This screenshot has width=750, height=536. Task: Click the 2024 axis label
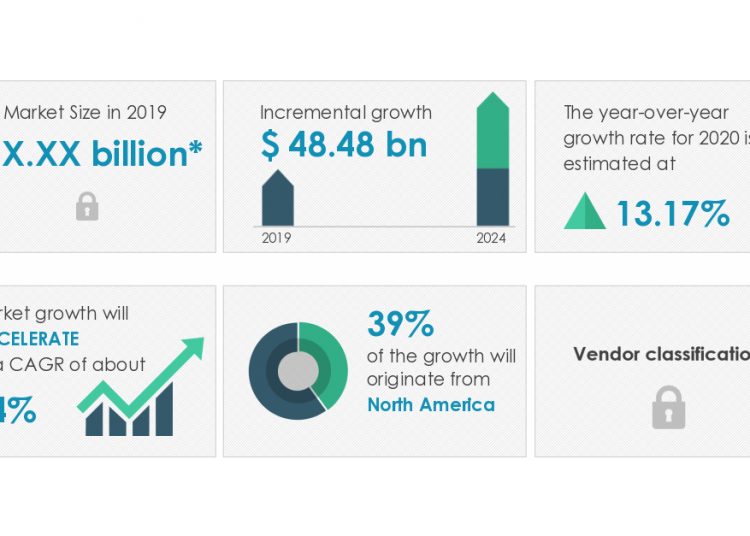[x=491, y=238]
